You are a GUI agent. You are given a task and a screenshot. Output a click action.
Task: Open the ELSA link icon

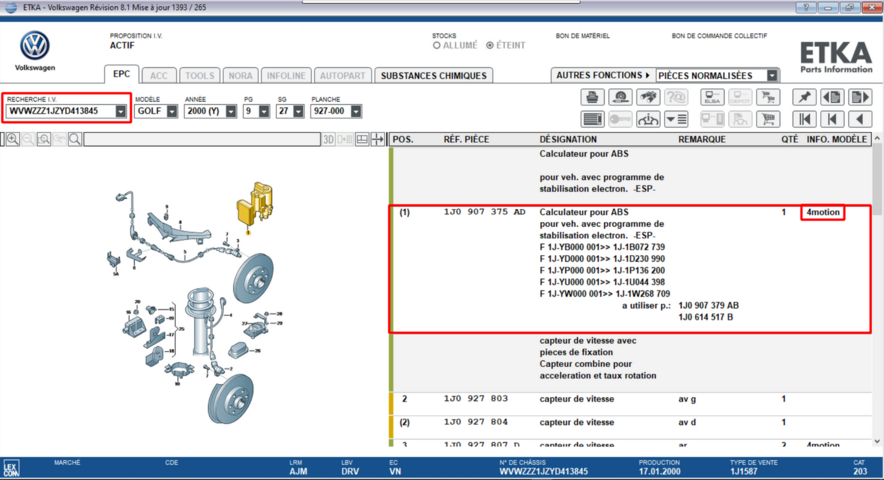click(712, 97)
